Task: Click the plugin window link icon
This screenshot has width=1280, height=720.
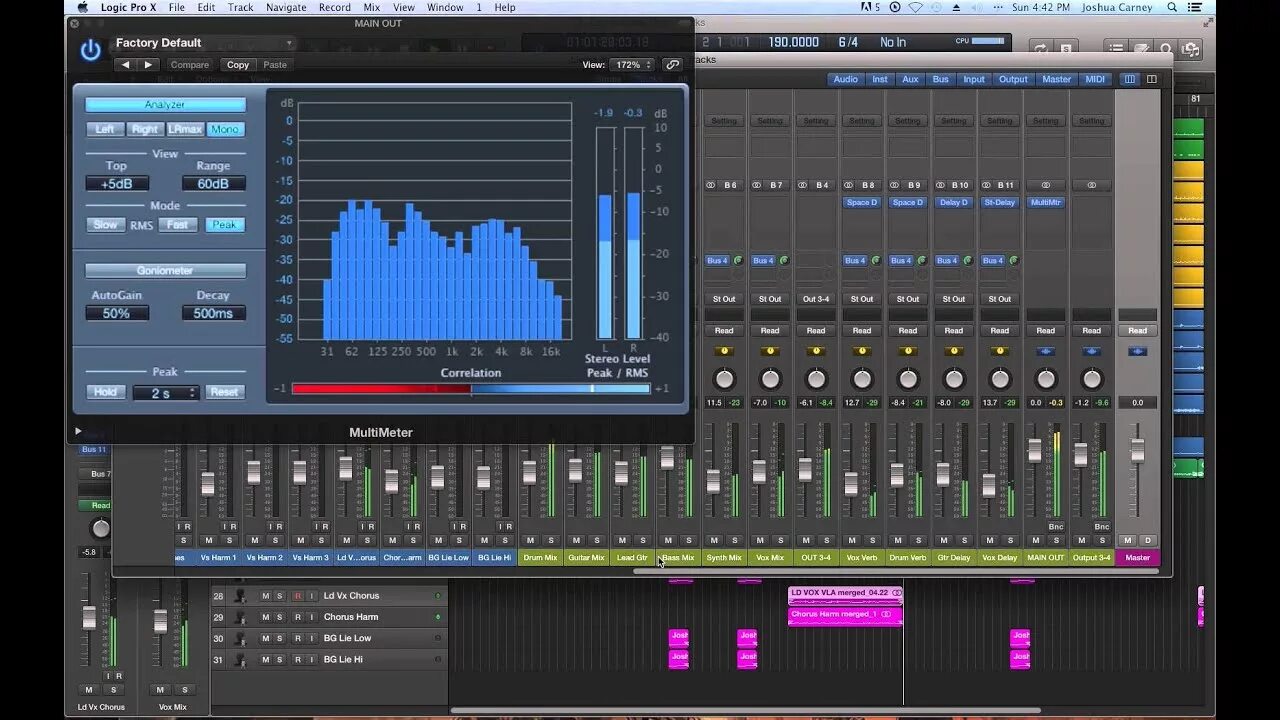Action: [x=673, y=65]
